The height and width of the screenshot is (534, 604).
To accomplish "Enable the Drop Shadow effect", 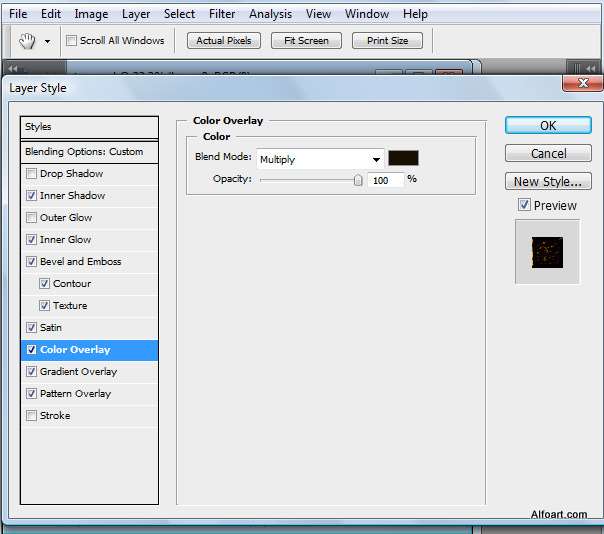I will 31,173.
